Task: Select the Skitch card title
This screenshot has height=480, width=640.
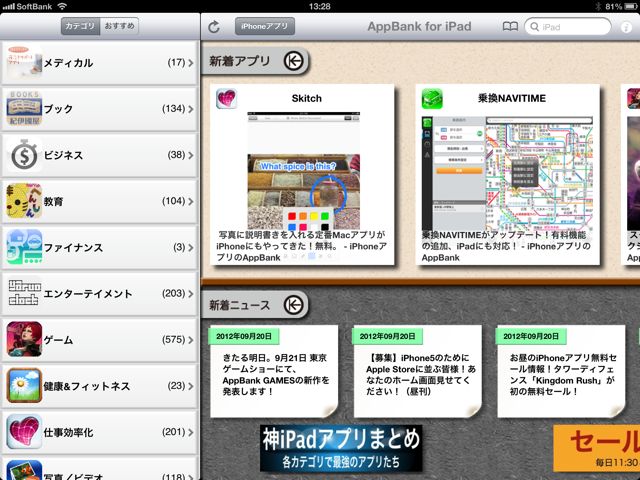Action: [x=307, y=98]
